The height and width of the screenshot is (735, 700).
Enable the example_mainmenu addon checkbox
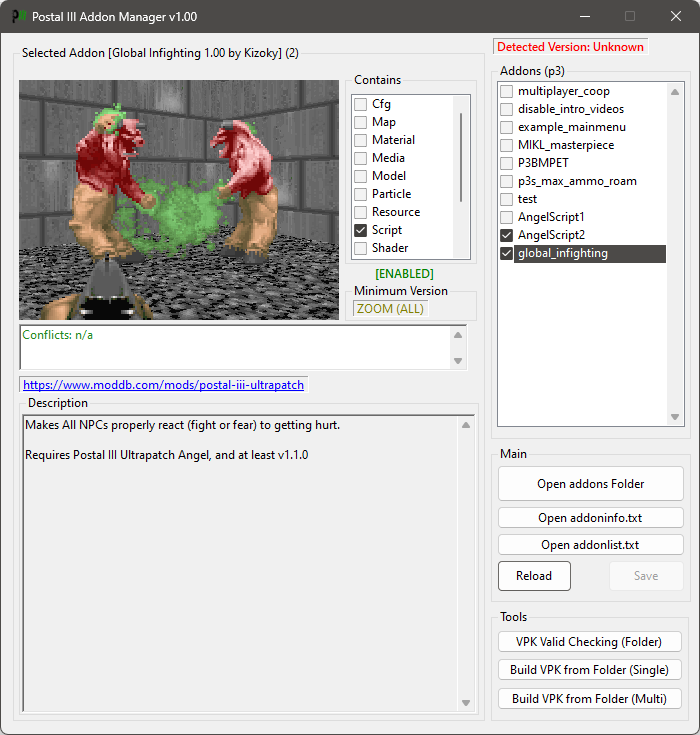(506, 128)
